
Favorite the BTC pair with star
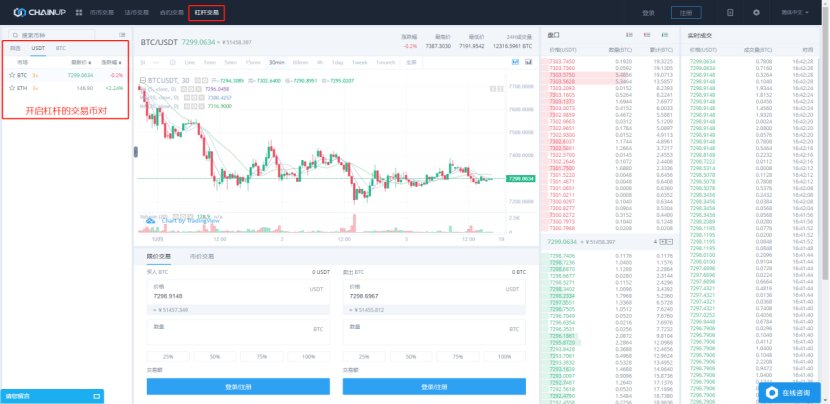pos(12,75)
